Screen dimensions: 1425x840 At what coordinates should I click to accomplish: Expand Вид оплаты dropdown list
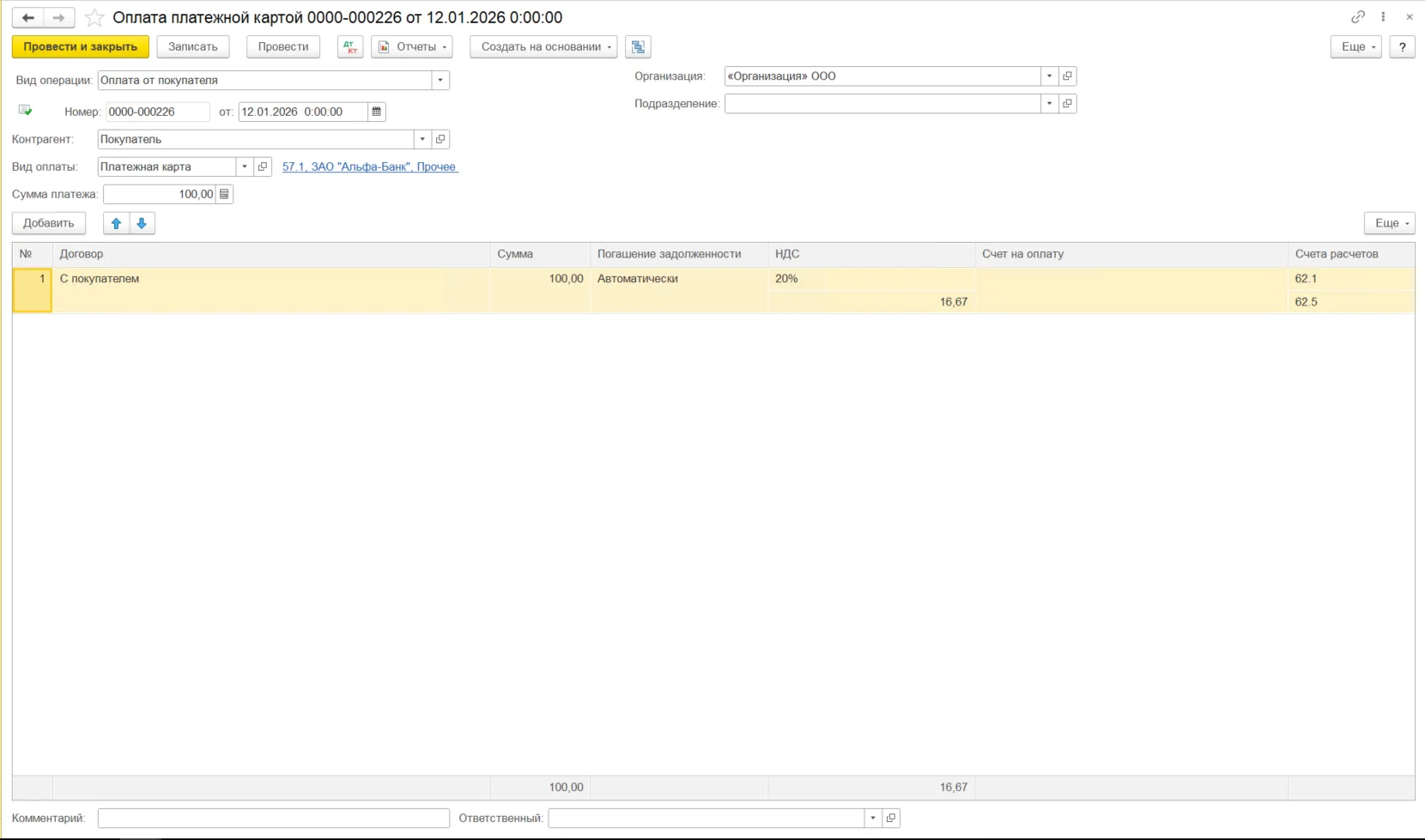(x=245, y=166)
